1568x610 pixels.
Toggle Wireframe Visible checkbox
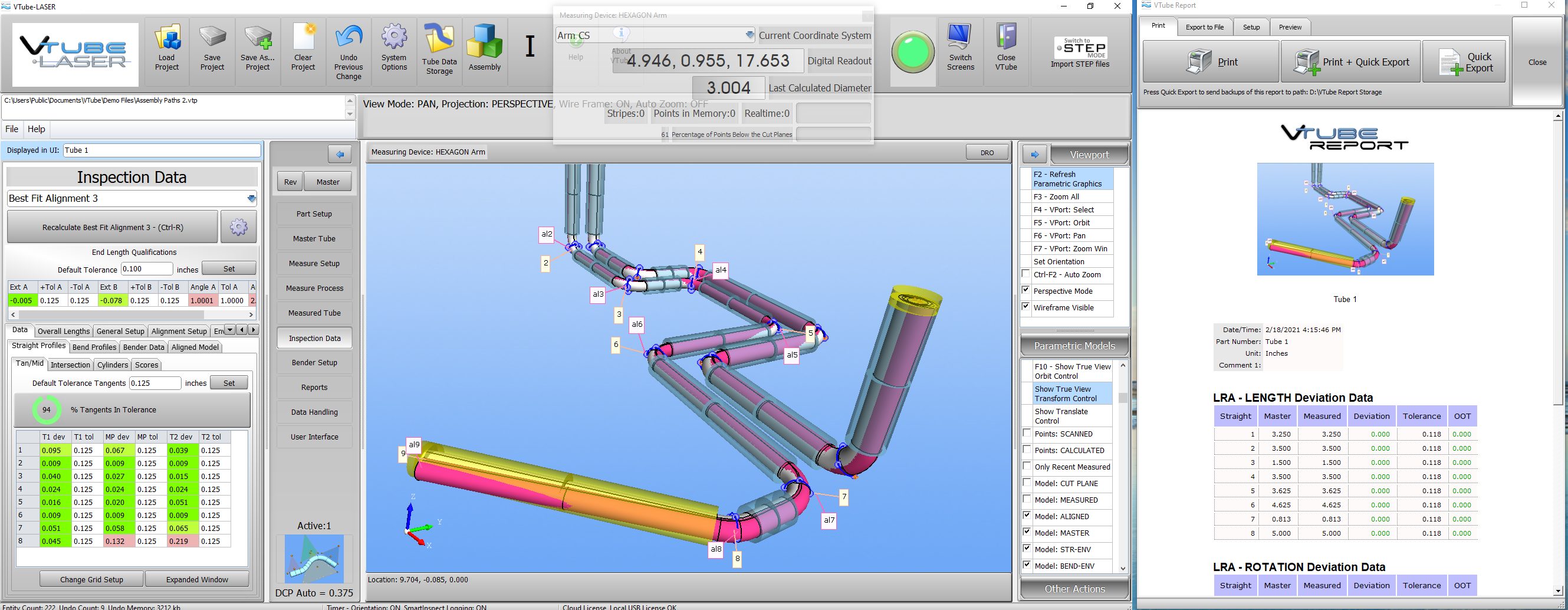1026,307
